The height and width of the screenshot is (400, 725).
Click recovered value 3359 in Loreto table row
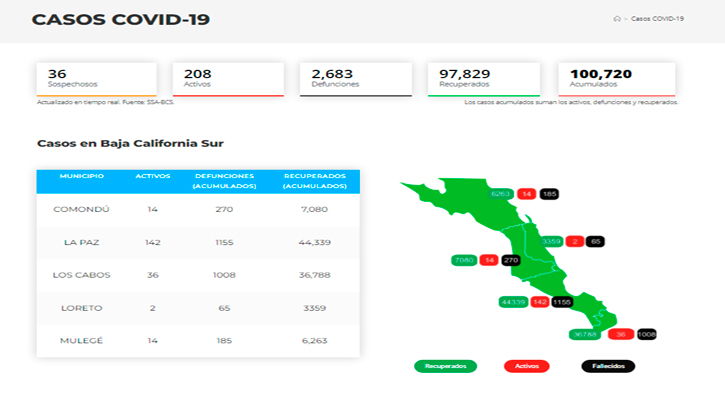point(314,308)
